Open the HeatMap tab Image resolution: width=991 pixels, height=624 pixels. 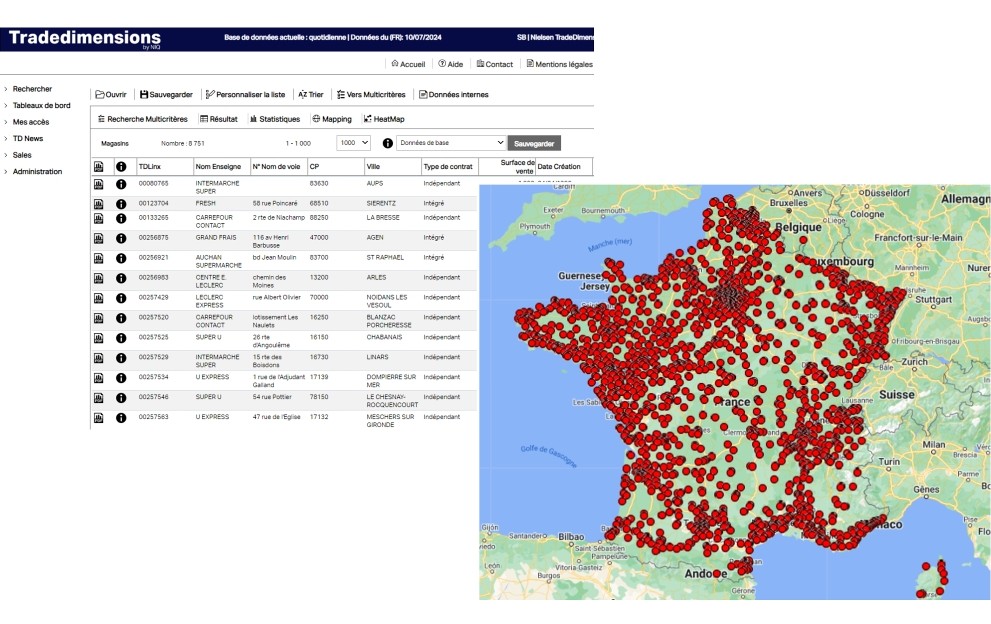click(384, 119)
